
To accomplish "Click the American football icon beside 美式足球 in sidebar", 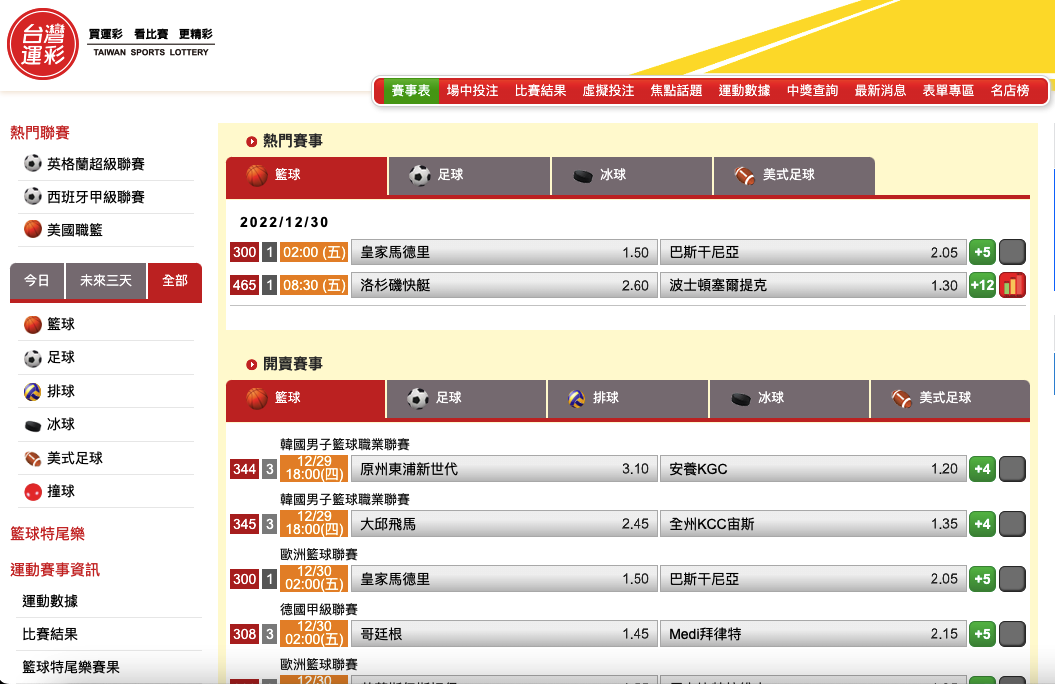I will tap(33, 458).
